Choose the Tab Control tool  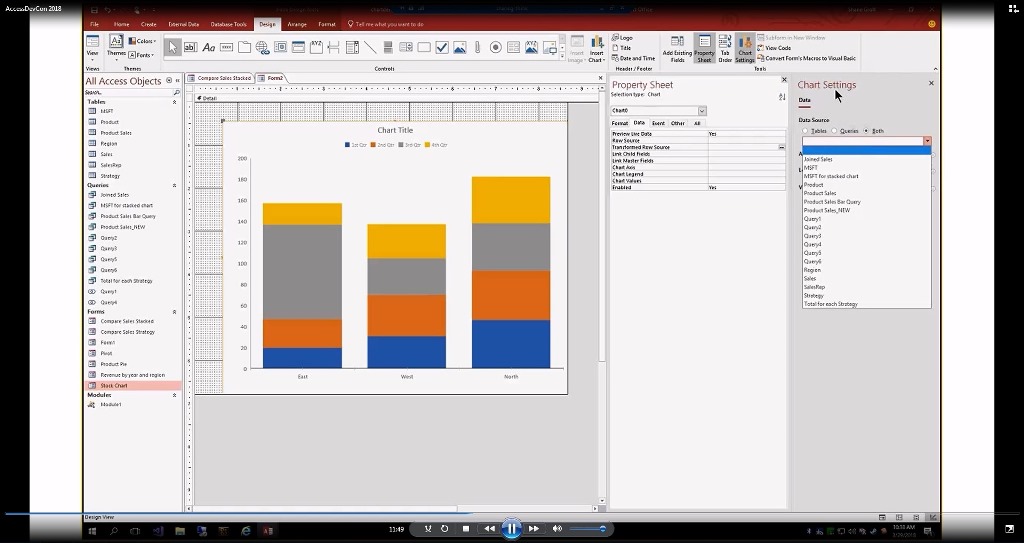pyautogui.click(x=244, y=47)
